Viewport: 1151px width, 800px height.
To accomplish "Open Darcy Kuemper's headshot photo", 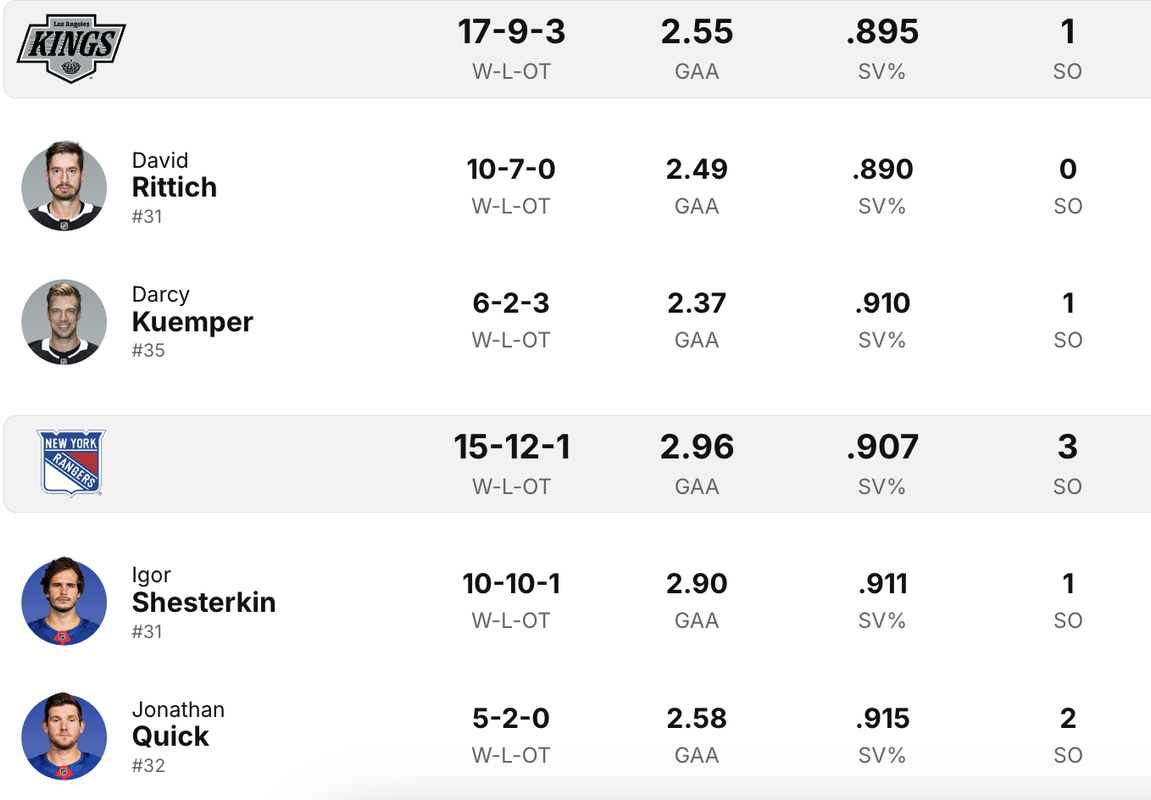I will [x=64, y=321].
